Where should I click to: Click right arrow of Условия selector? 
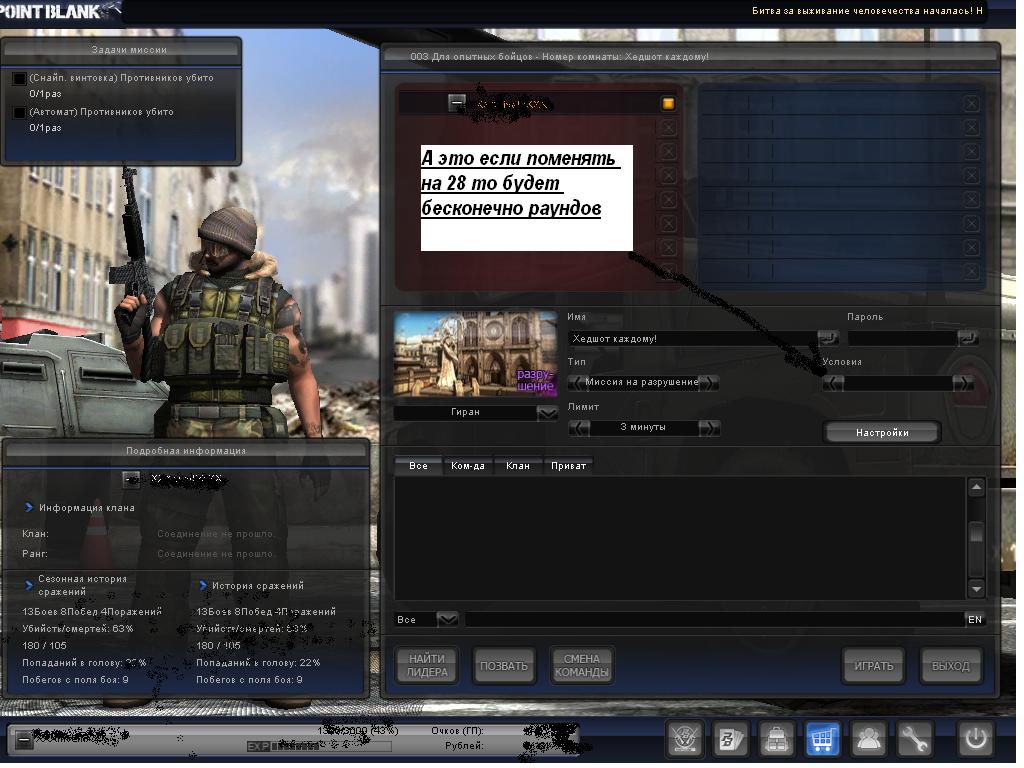(963, 383)
